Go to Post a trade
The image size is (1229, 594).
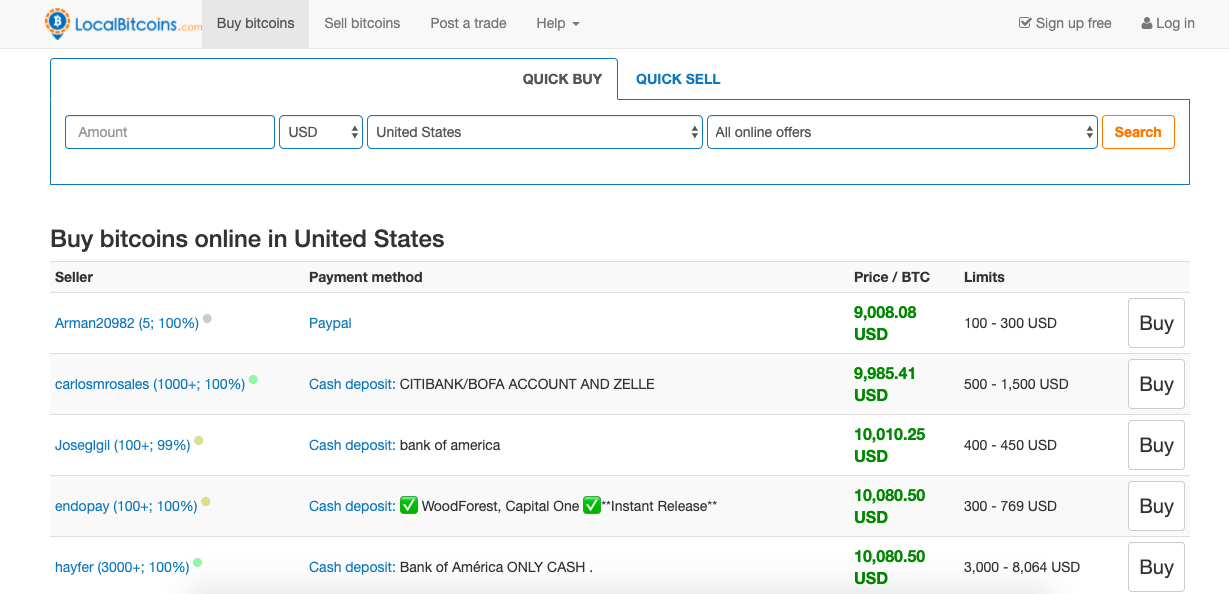468,23
